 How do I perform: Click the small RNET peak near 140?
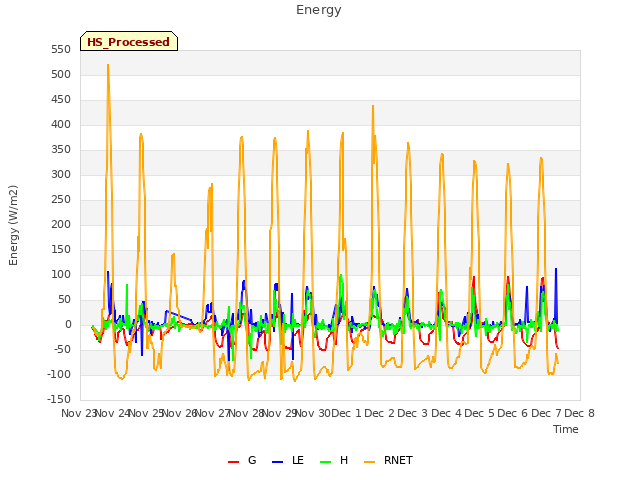tap(173, 255)
